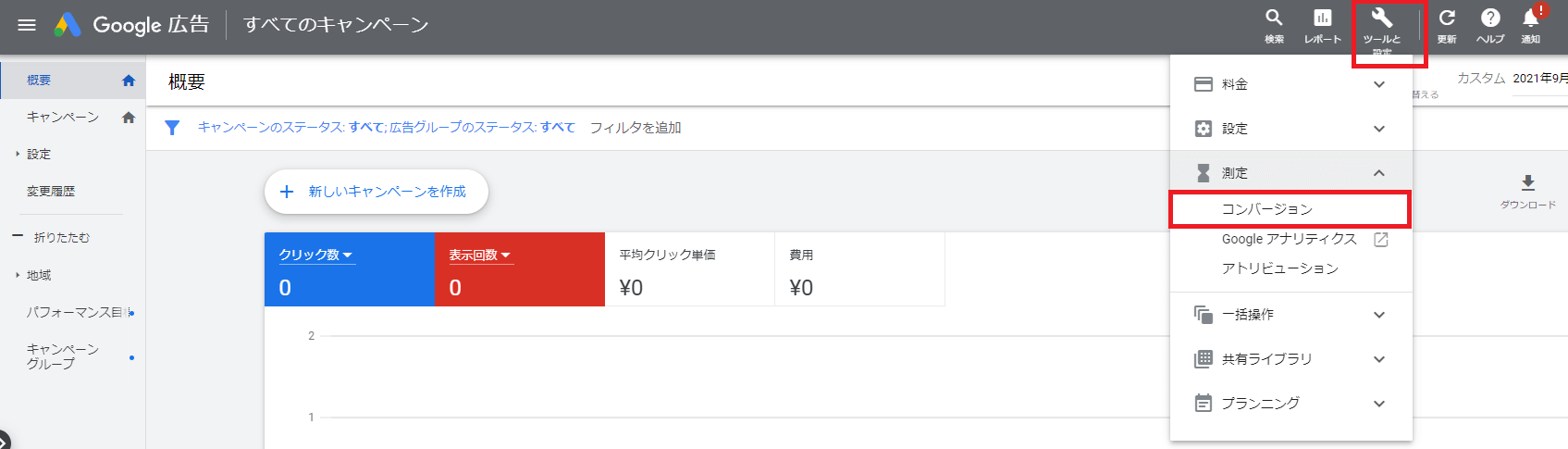Expand the 共有ライブラリ section chevron

(x=1379, y=359)
